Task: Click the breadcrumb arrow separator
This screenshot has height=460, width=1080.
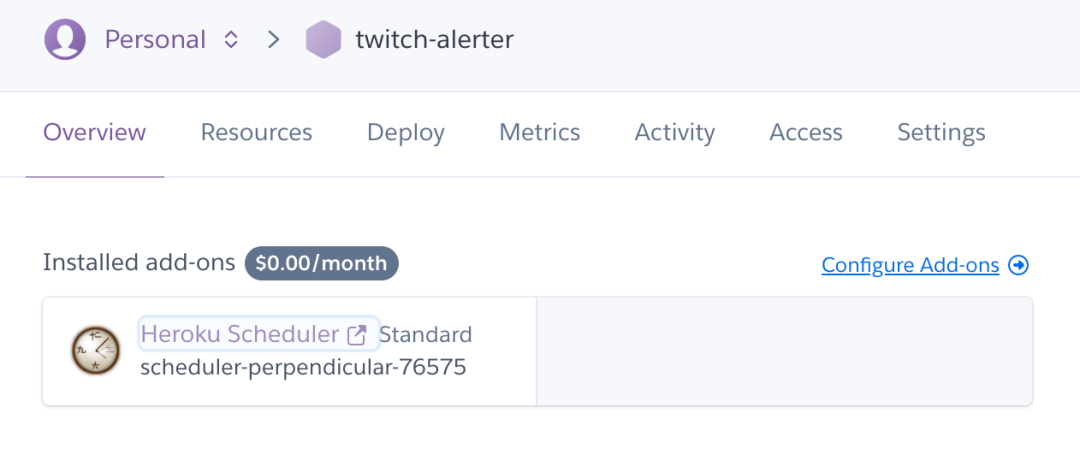Action: [274, 40]
